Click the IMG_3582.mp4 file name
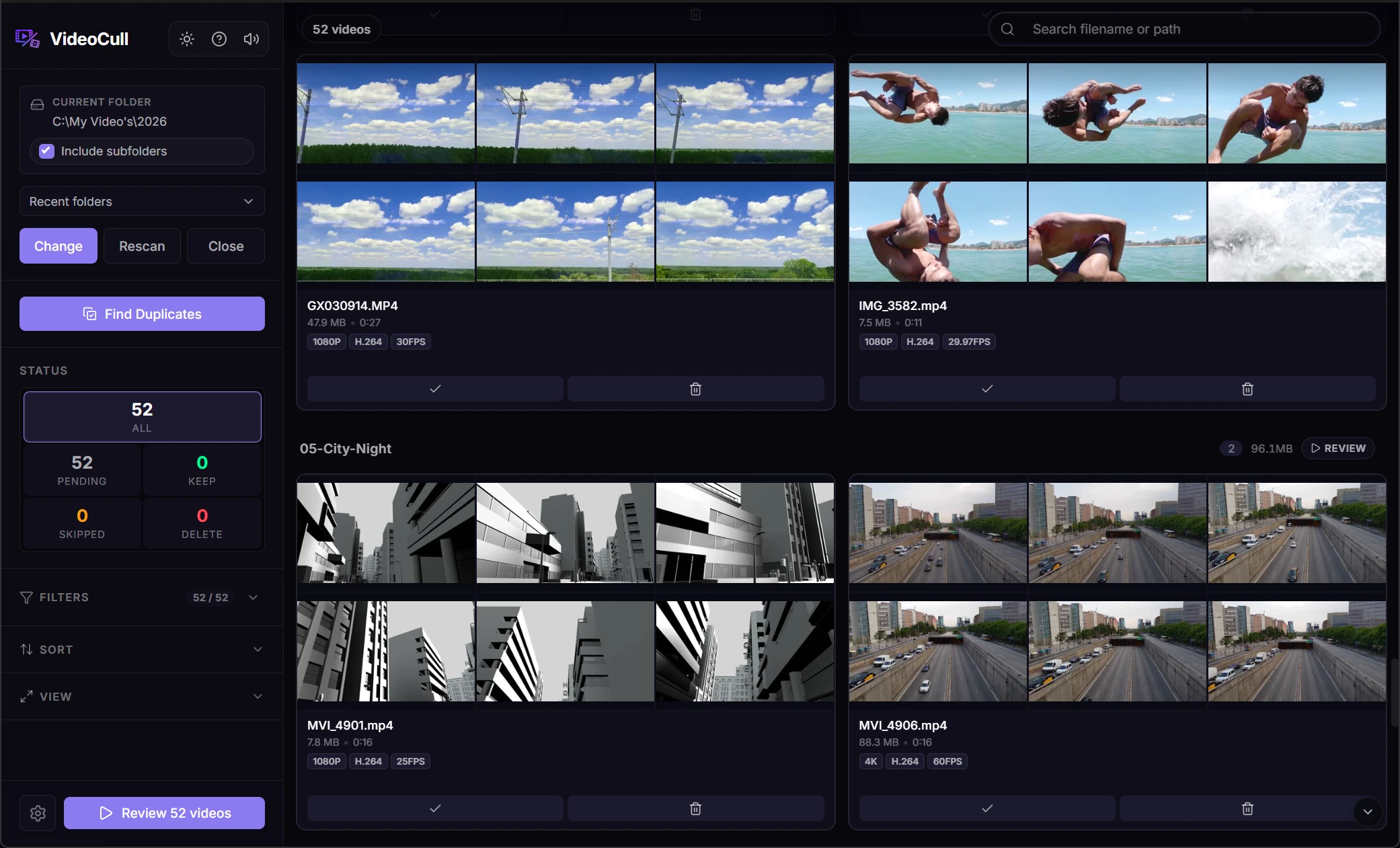 pos(902,305)
